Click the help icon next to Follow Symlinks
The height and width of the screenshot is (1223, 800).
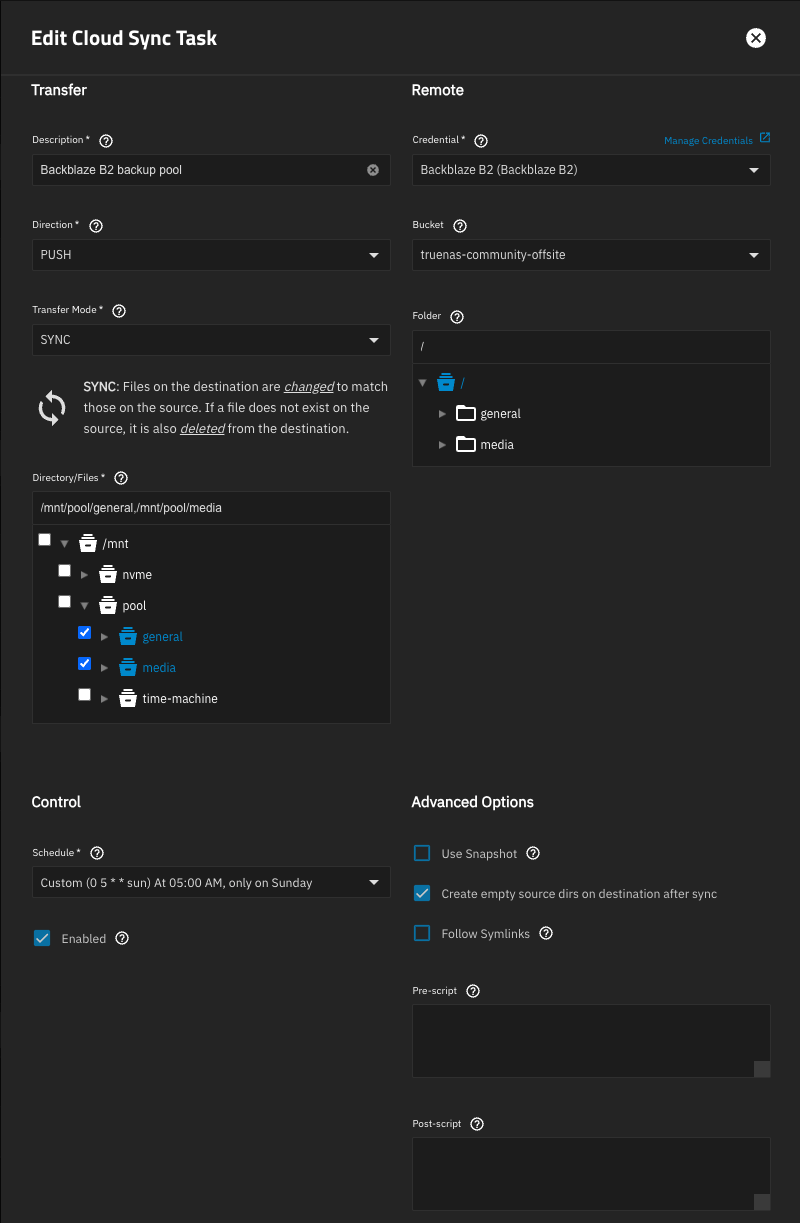pos(546,934)
